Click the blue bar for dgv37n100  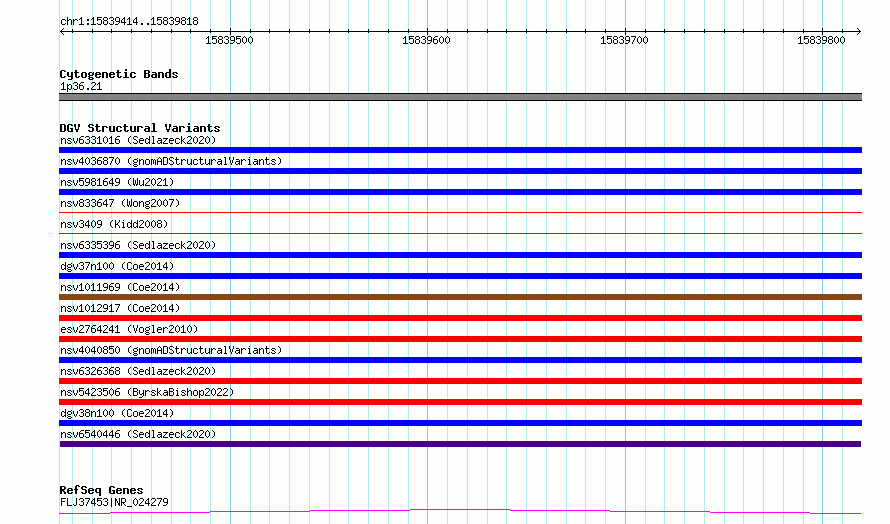click(460, 276)
